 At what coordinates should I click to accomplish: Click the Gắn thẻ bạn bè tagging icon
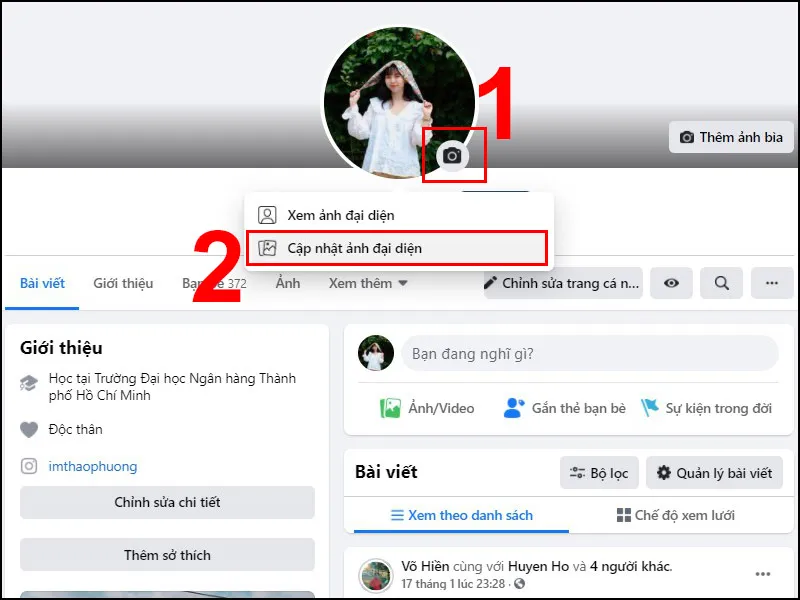[x=514, y=408]
